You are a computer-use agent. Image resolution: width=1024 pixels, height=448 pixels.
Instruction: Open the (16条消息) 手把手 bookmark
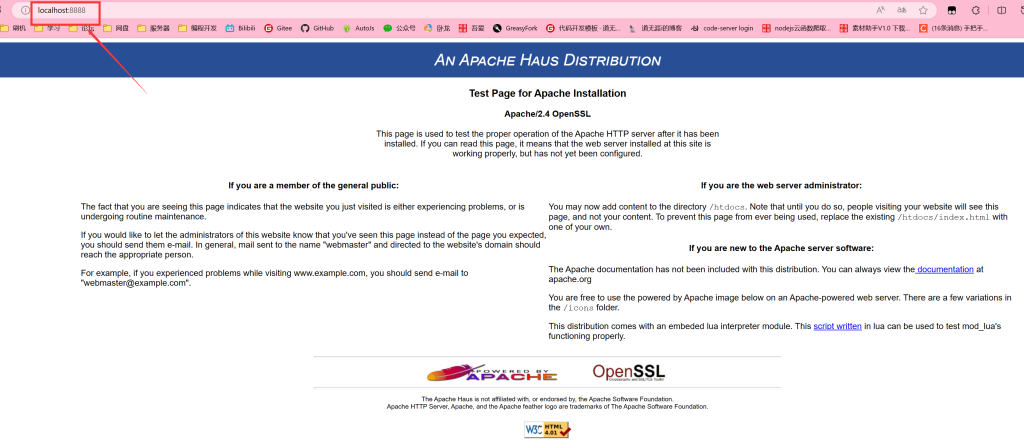click(x=953, y=29)
